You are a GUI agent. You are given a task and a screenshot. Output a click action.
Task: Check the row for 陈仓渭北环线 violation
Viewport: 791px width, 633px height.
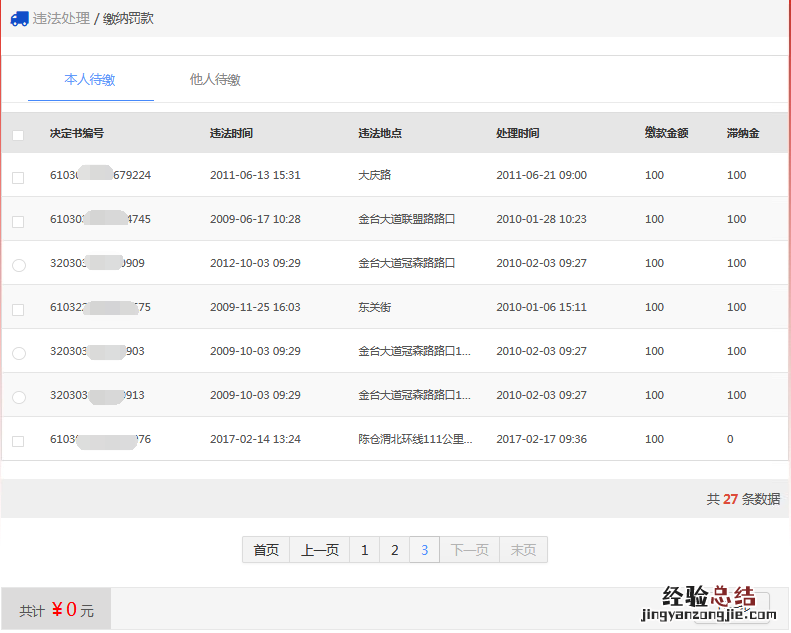[x=18, y=441]
